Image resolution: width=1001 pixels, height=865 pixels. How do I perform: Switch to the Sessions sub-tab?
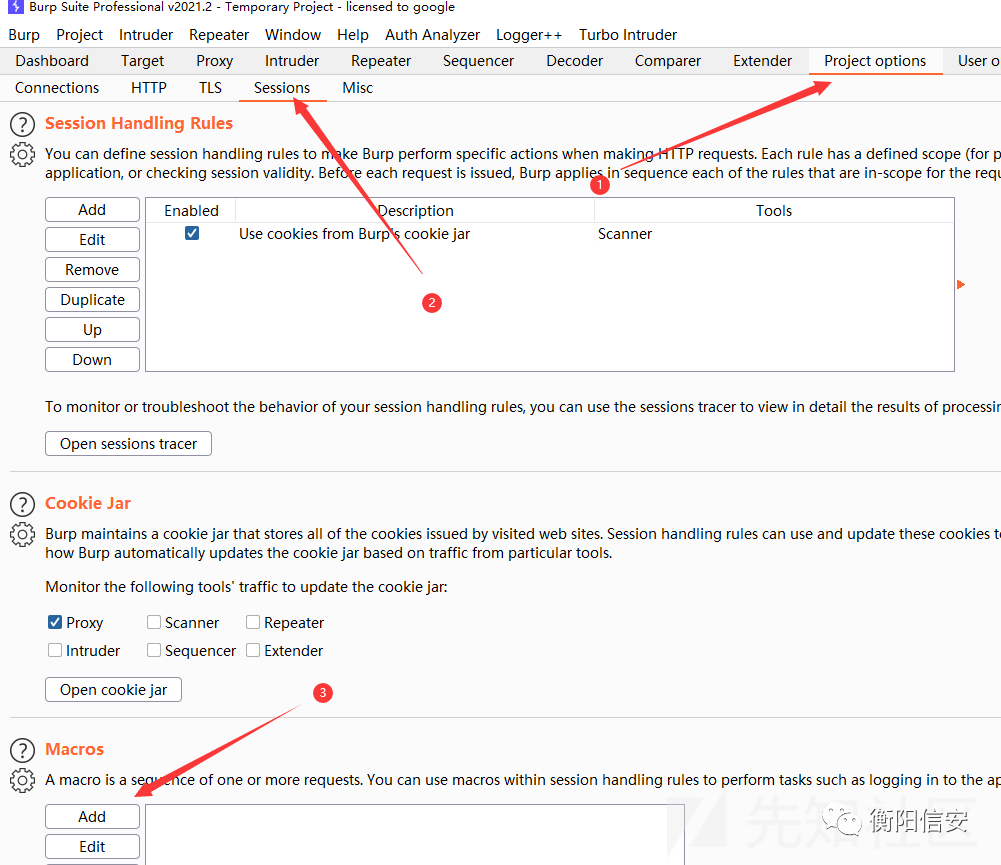pyautogui.click(x=281, y=88)
